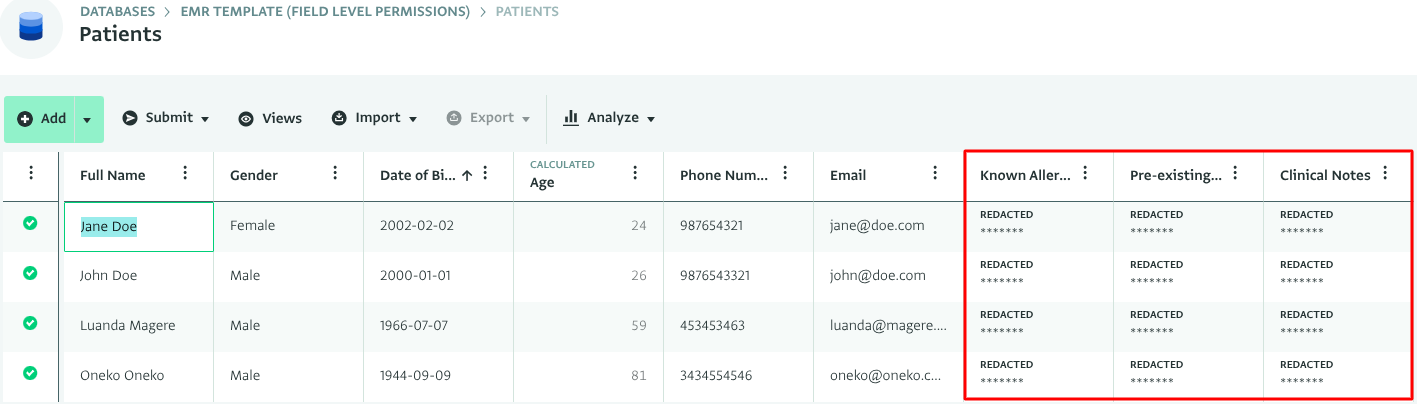Open Known Allergies column options menu
Screen dimensions: 1417x404
[x=1085, y=174]
